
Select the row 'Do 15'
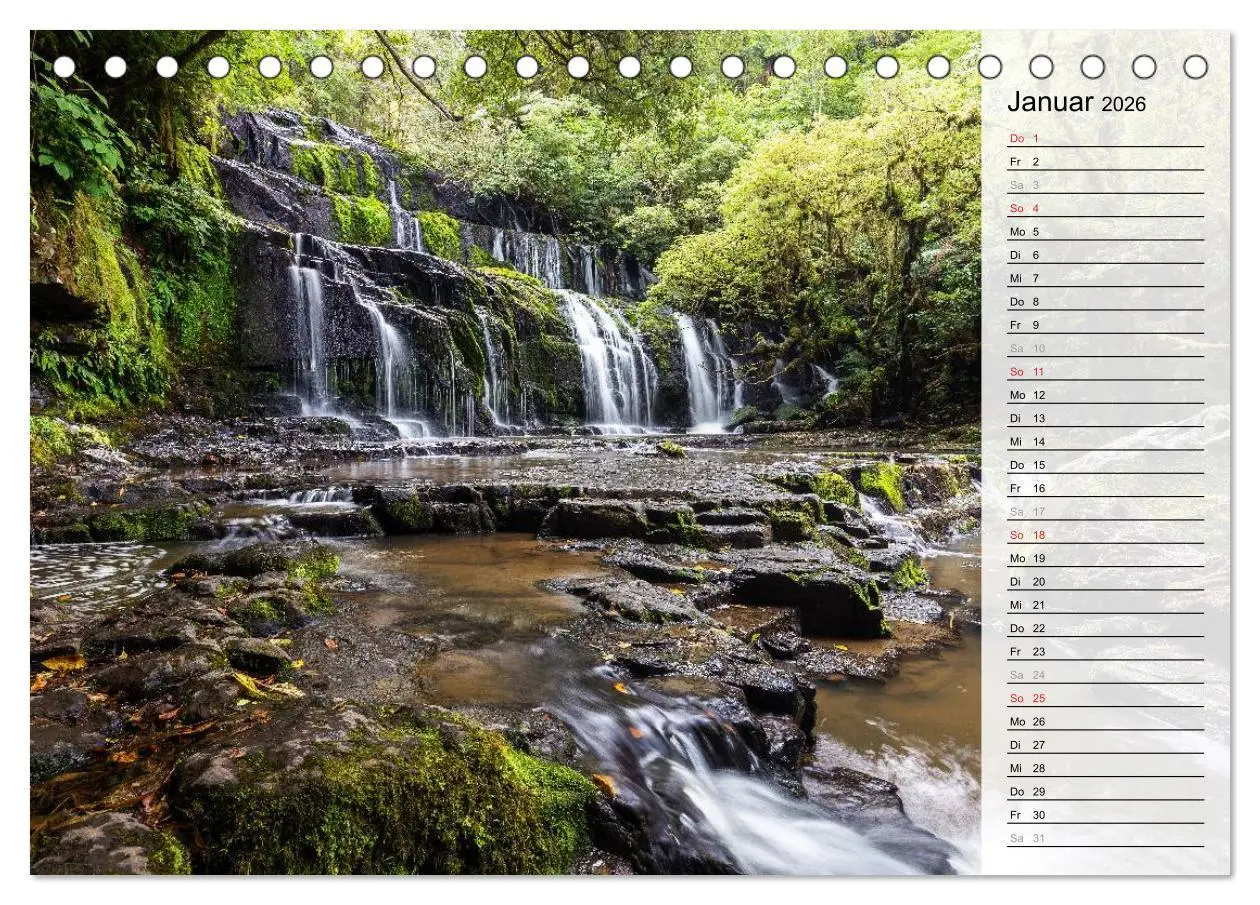[x=1105, y=464]
